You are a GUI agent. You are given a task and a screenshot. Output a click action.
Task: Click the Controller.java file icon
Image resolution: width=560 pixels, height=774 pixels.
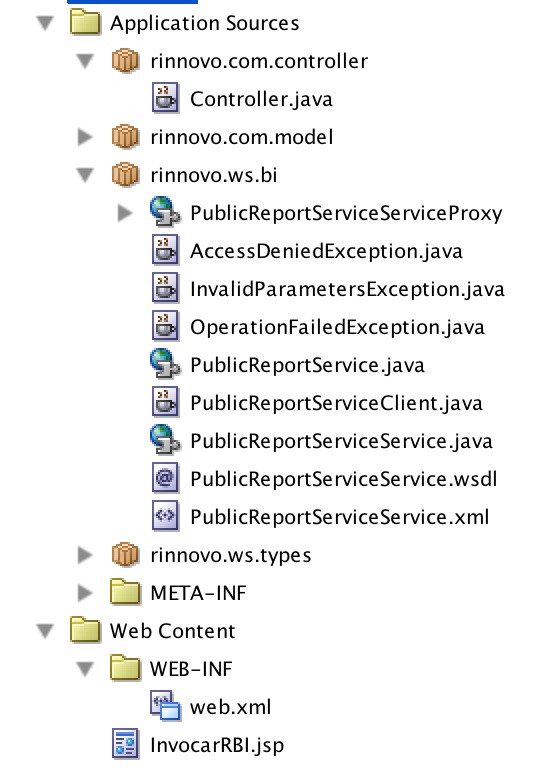(165, 98)
